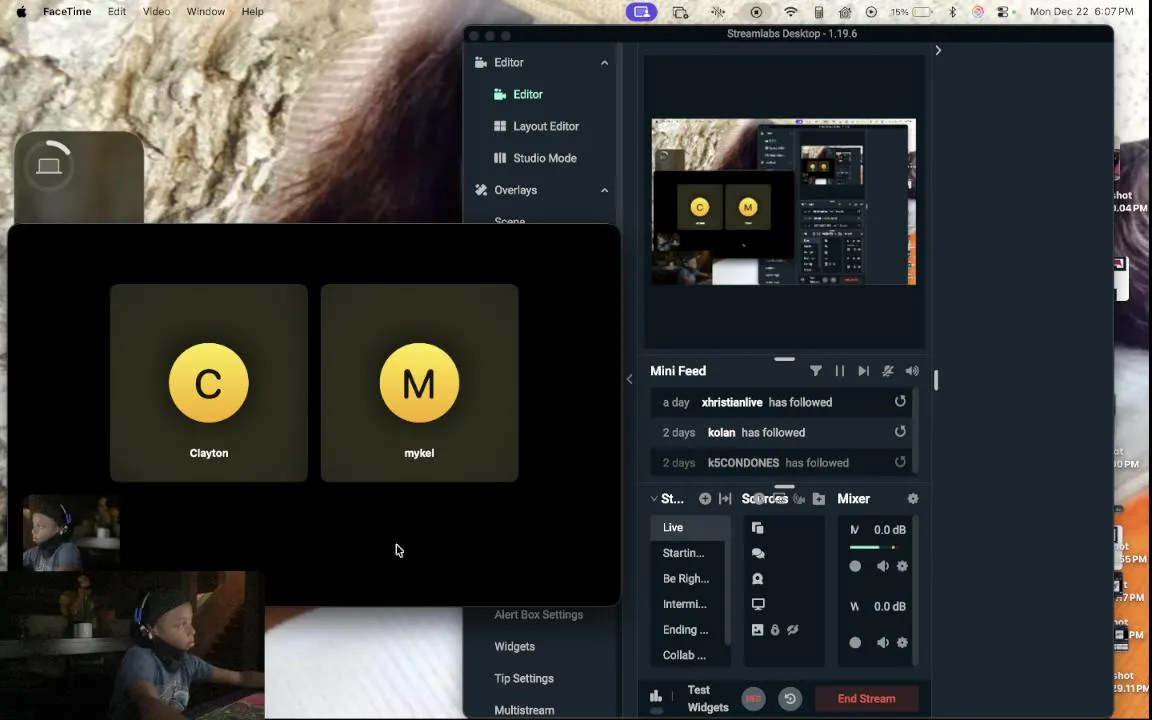Collapse the Scenes collection dropdown
This screenshot has width=1152, height=720.
pyautogui.click(x=654, y=498)
